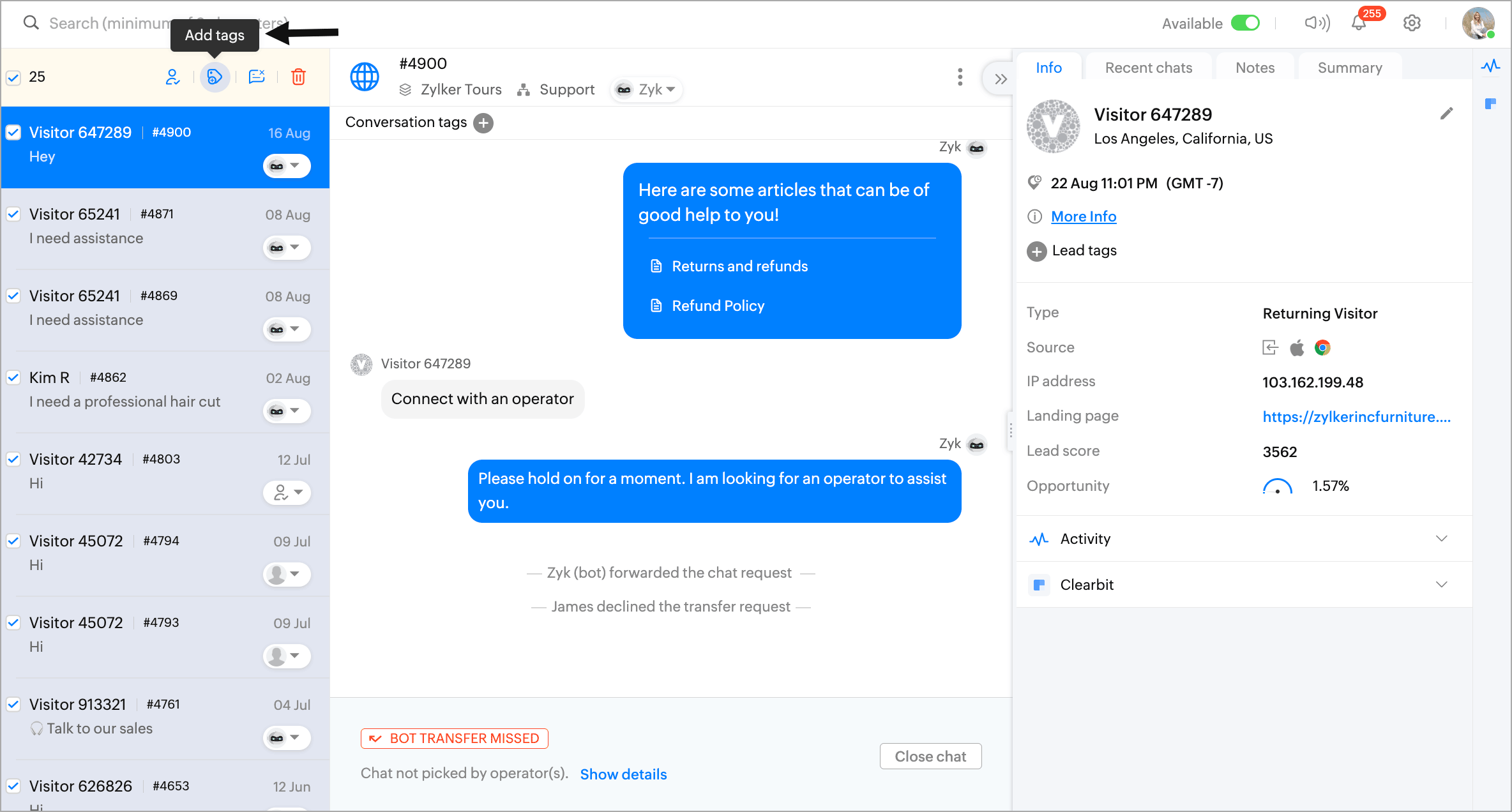Add a conversation tag with plus icon
Screen dimensions: 1512x812
tap(483, 123)
